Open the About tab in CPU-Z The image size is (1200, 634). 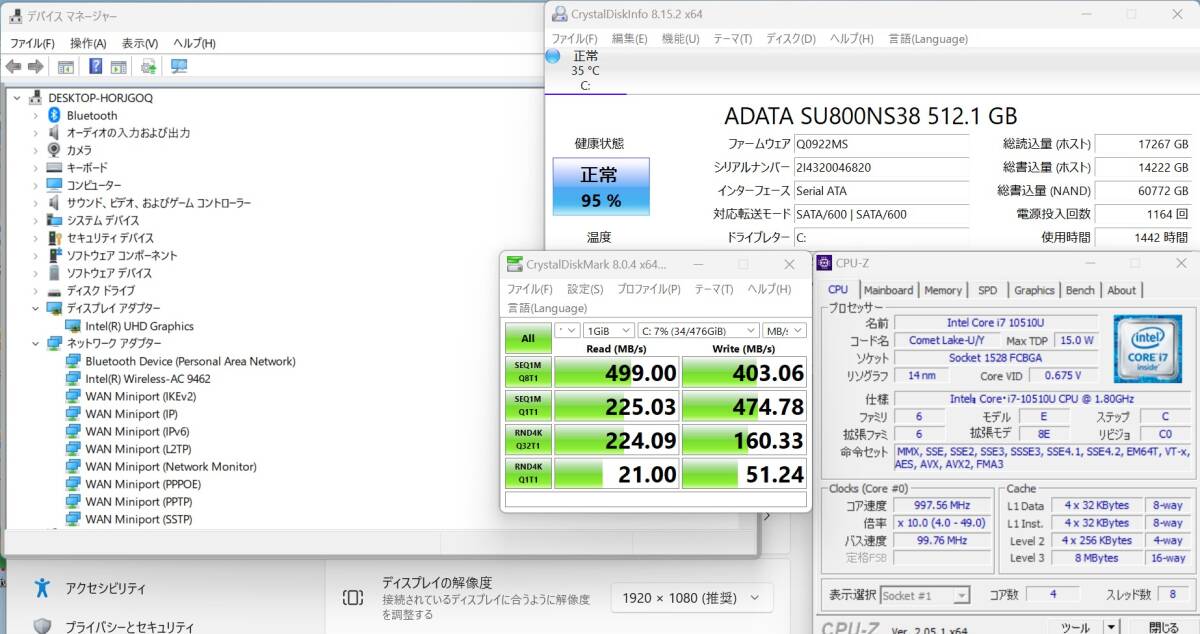[1122, 290]
